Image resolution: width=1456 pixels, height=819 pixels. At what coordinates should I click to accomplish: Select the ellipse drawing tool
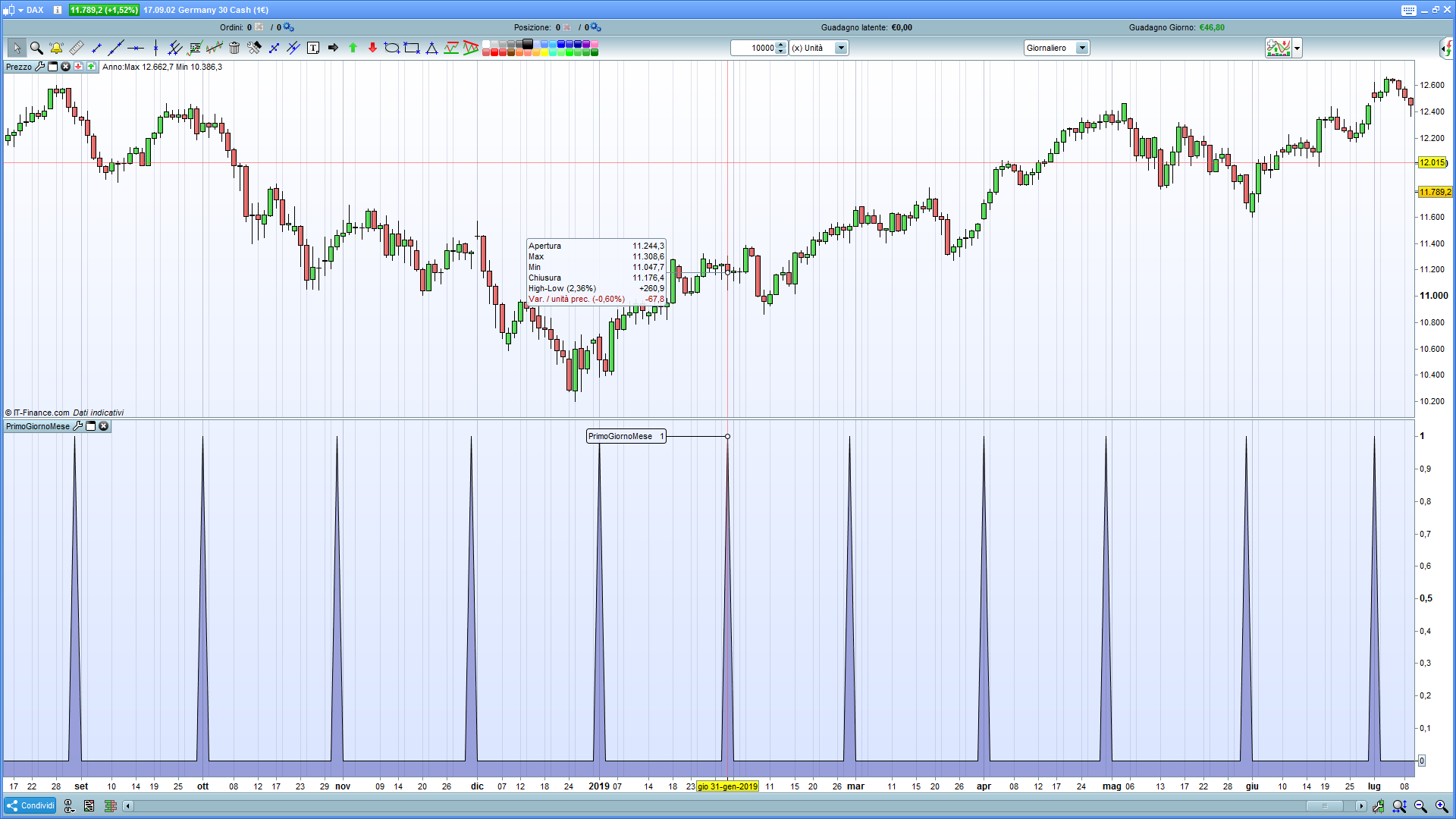click(391, 48)
